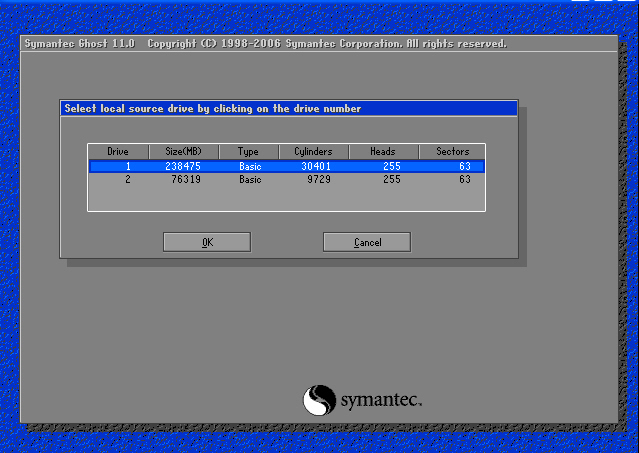Click the Sectors column header
Image resolution: width=639 pixels, height=453 pixels.
pos(452,152)
